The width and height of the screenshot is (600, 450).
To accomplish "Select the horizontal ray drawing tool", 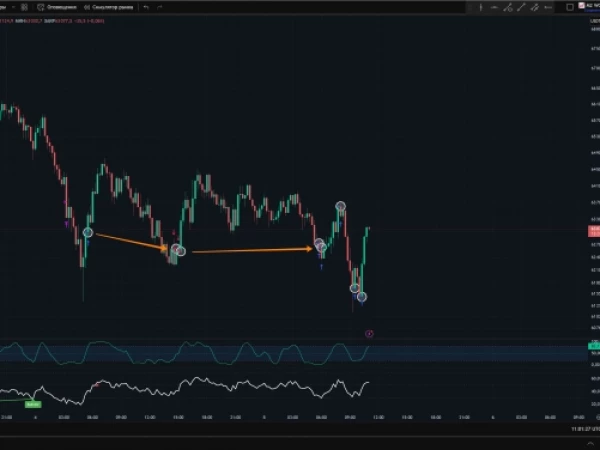I will click(x=548, y=7).
